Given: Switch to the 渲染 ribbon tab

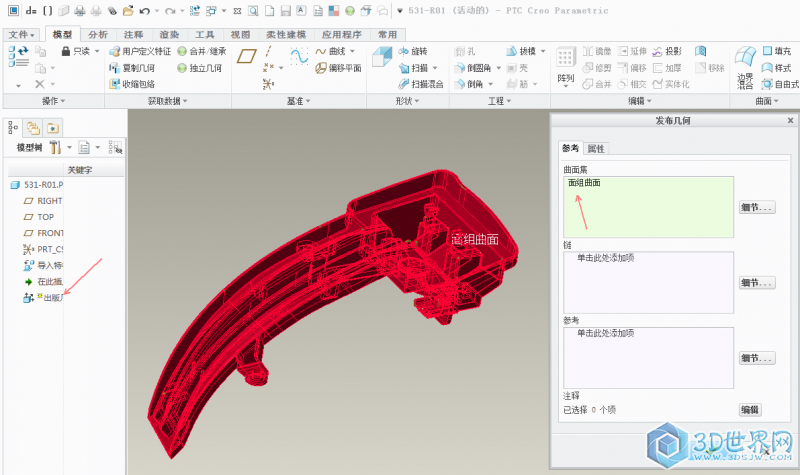Looking at the screenshot, I should [x=169, y=35].
